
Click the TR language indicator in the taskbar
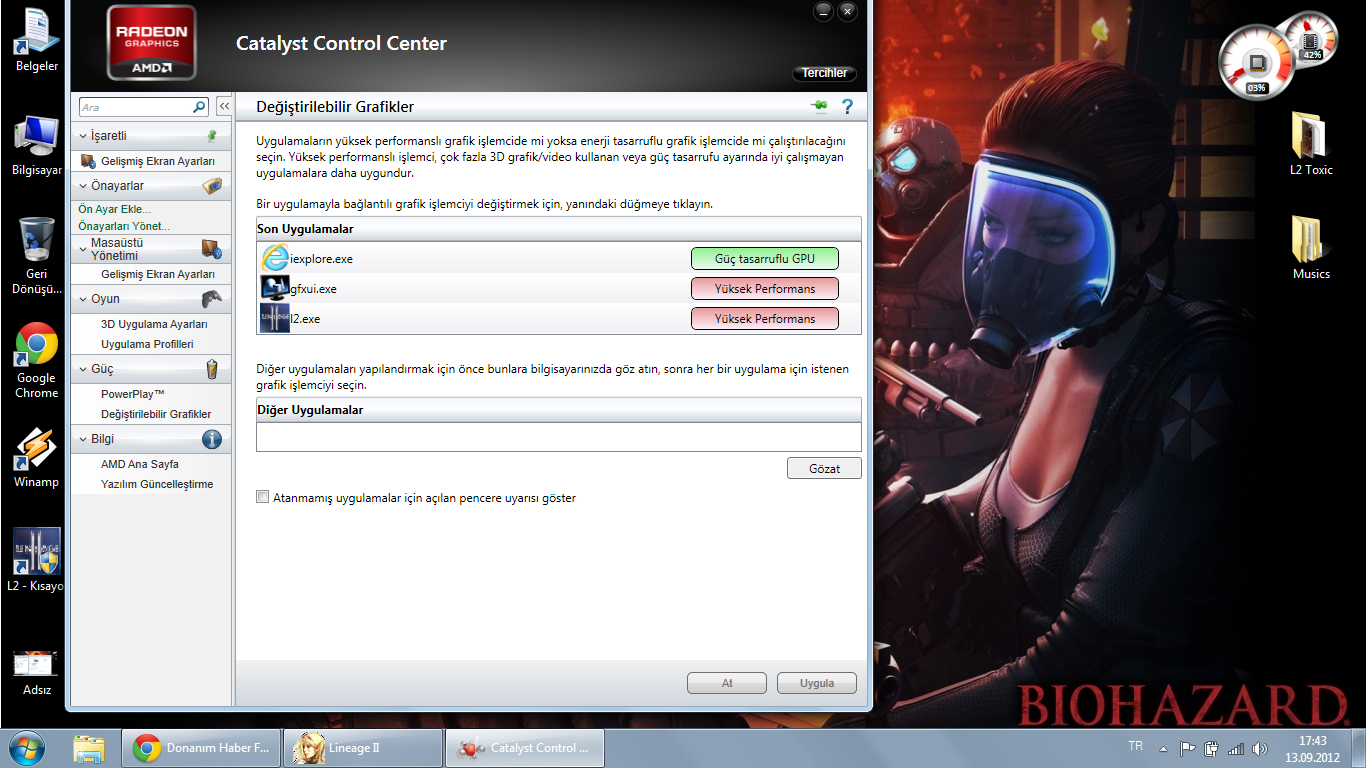point(1135,746)
